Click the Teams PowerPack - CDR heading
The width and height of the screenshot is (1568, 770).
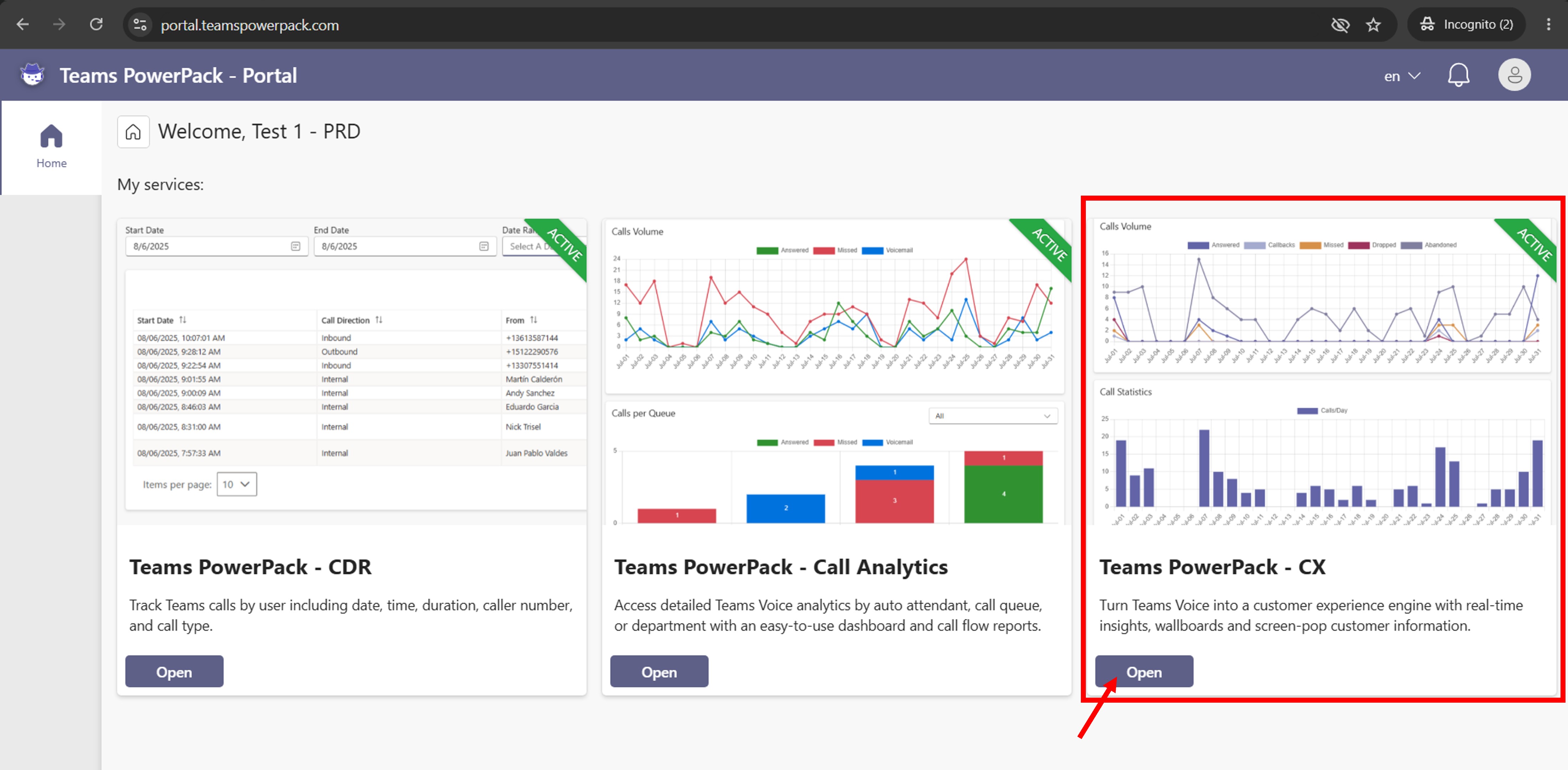pos(250,567)
